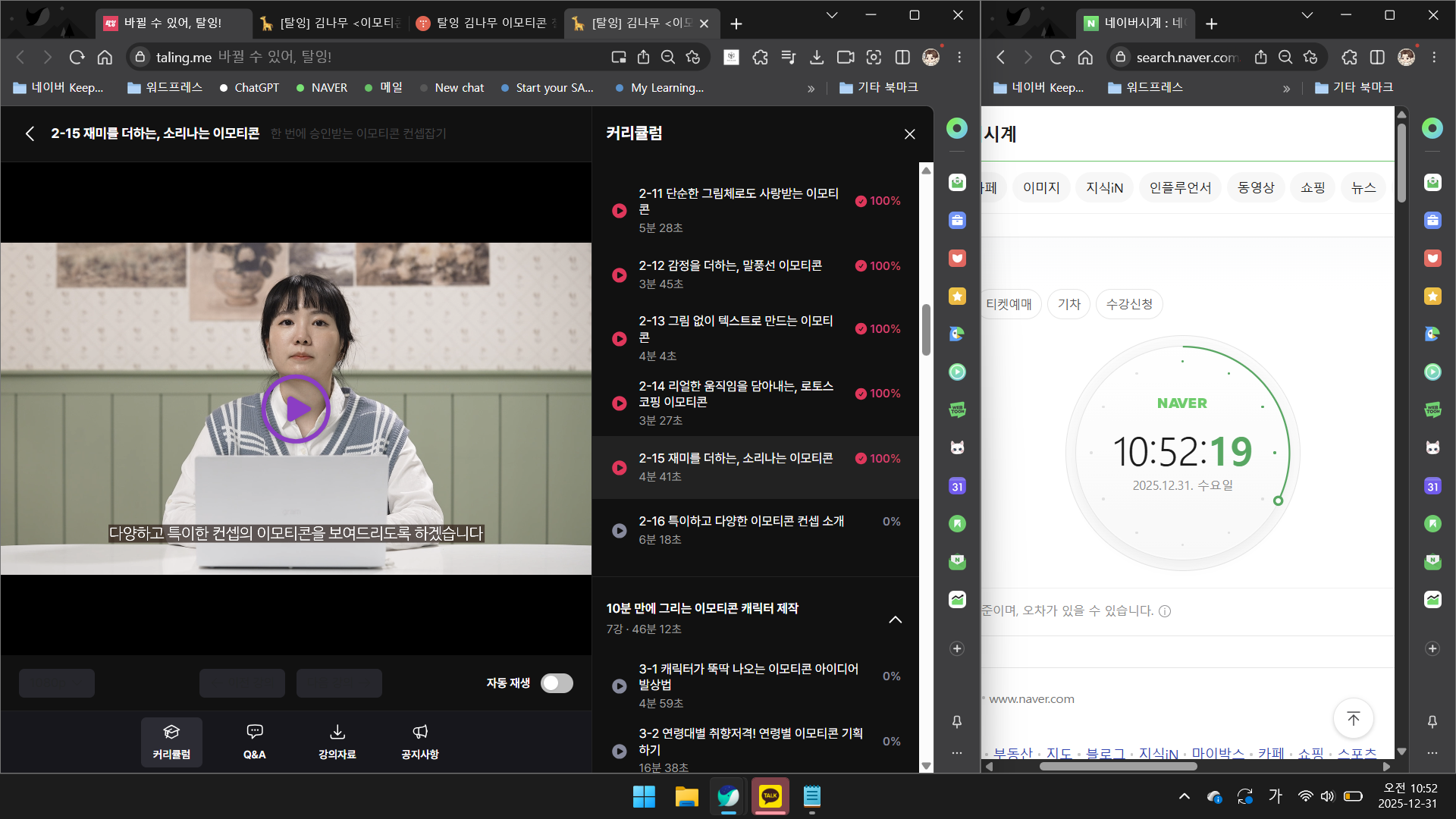
Task: Open KakaoTalk from the taskbar
Action: coord(770,796)
